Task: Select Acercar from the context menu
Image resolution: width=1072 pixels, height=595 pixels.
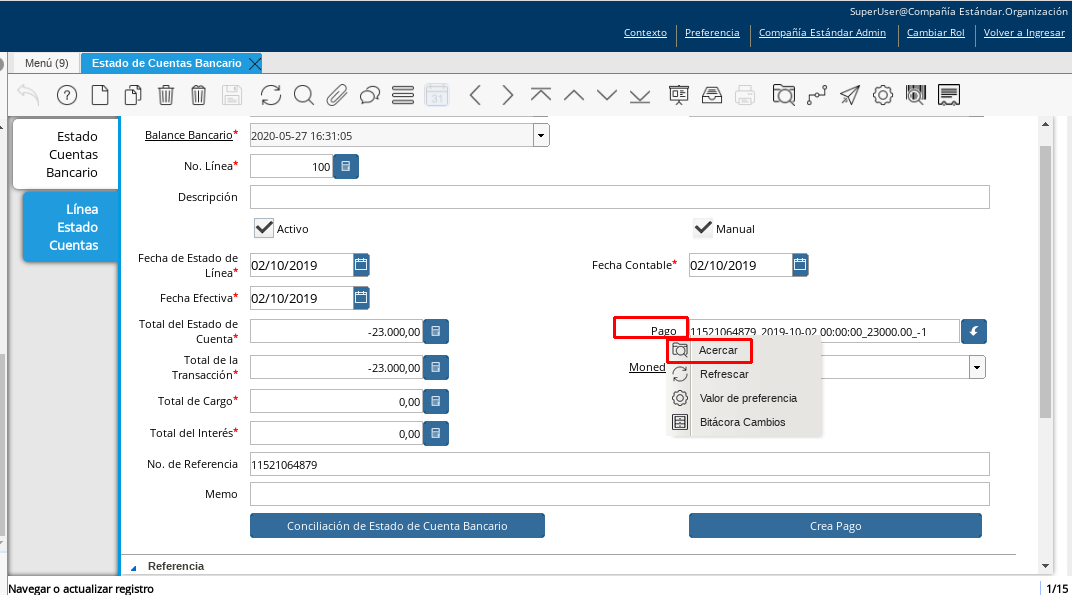Action: tap(718, 350)
